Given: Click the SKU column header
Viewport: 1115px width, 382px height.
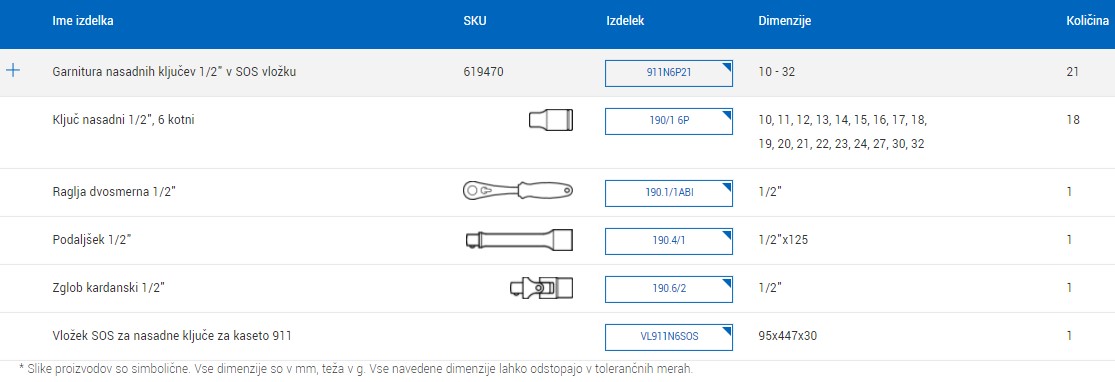Looking at the screenshot, I should coord(475,21).
